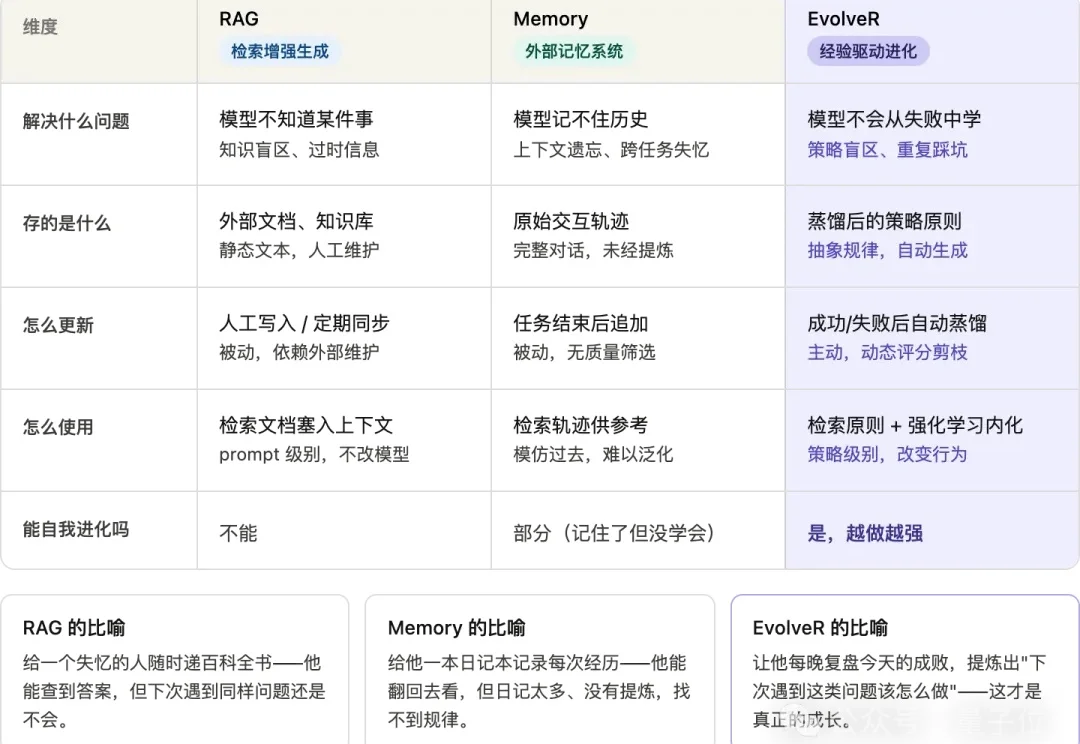The height and width of the screenshot is (744, 1080).
Task: Click the text 检索文档塞入上下文
Action: (306, 425)
